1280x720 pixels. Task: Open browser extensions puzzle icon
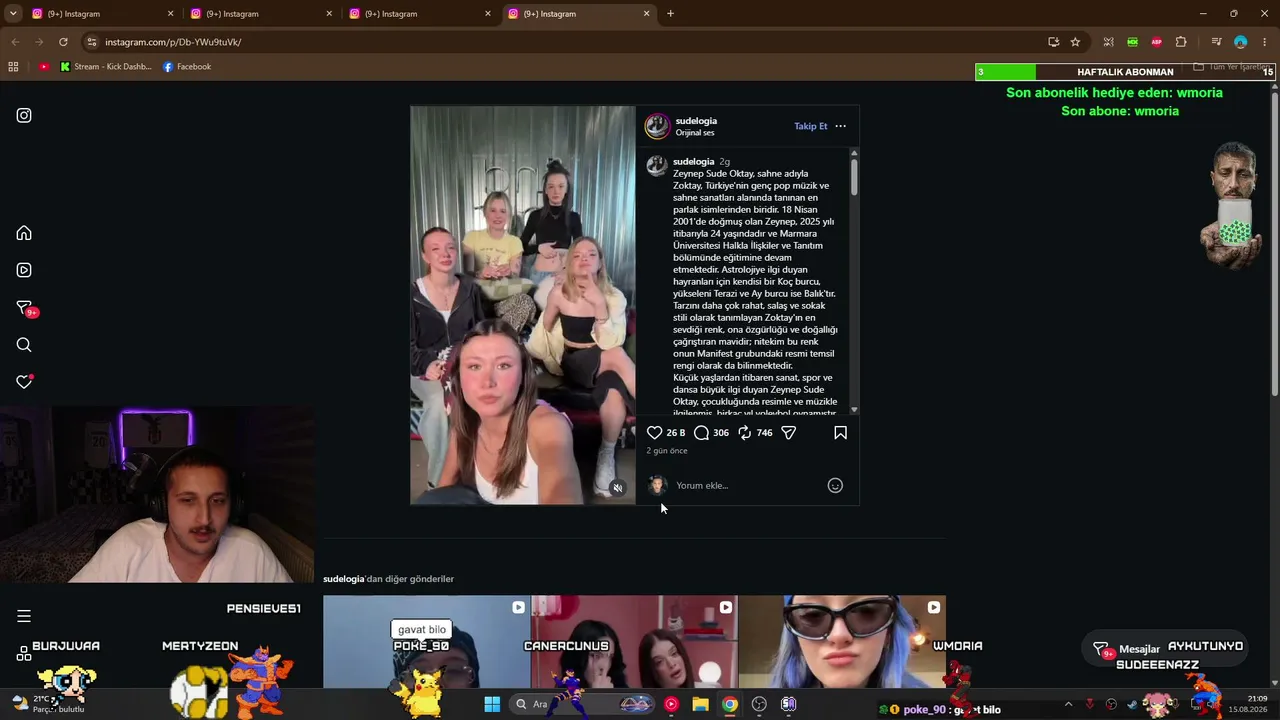tap(1181, 42)
